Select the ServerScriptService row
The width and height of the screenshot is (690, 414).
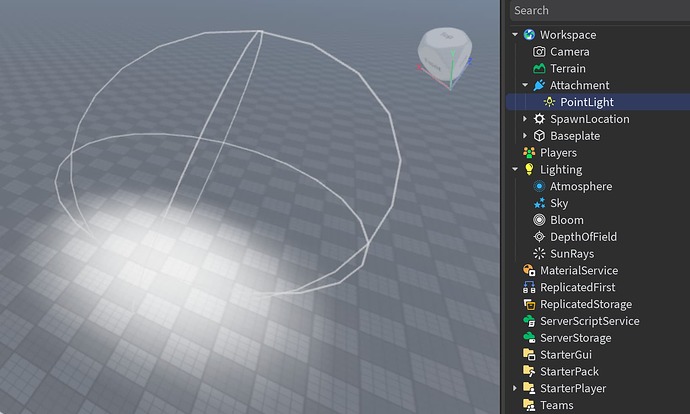598,321
